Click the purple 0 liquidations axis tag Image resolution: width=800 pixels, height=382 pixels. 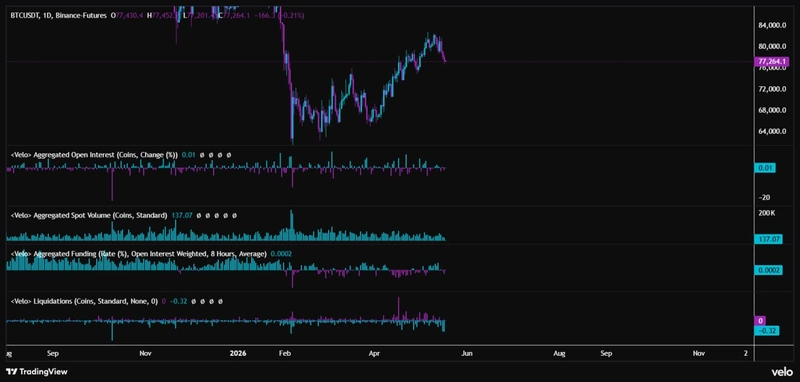coord(761,321)
